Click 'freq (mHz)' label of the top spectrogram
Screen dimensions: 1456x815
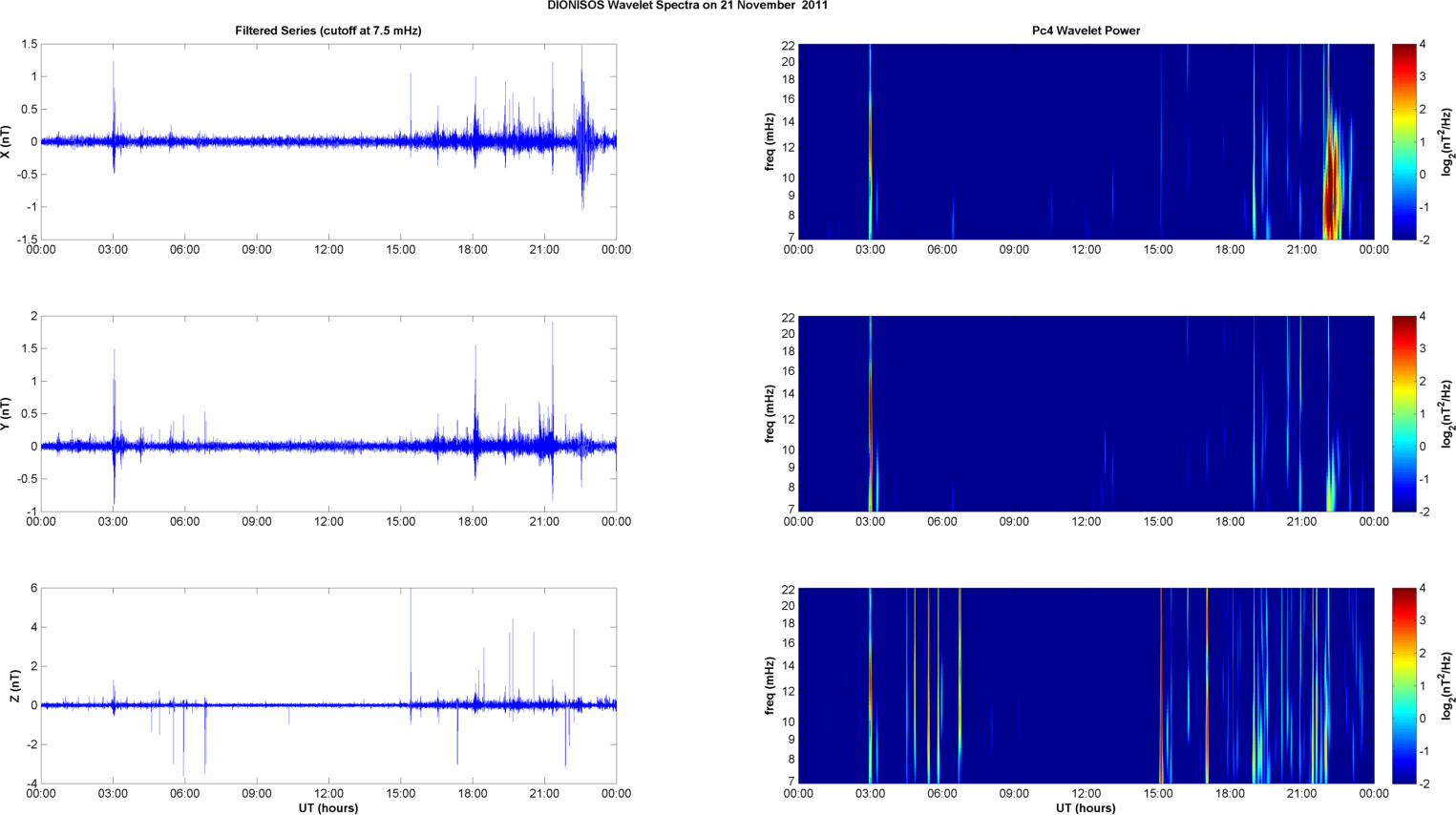(x=770, y=142)
